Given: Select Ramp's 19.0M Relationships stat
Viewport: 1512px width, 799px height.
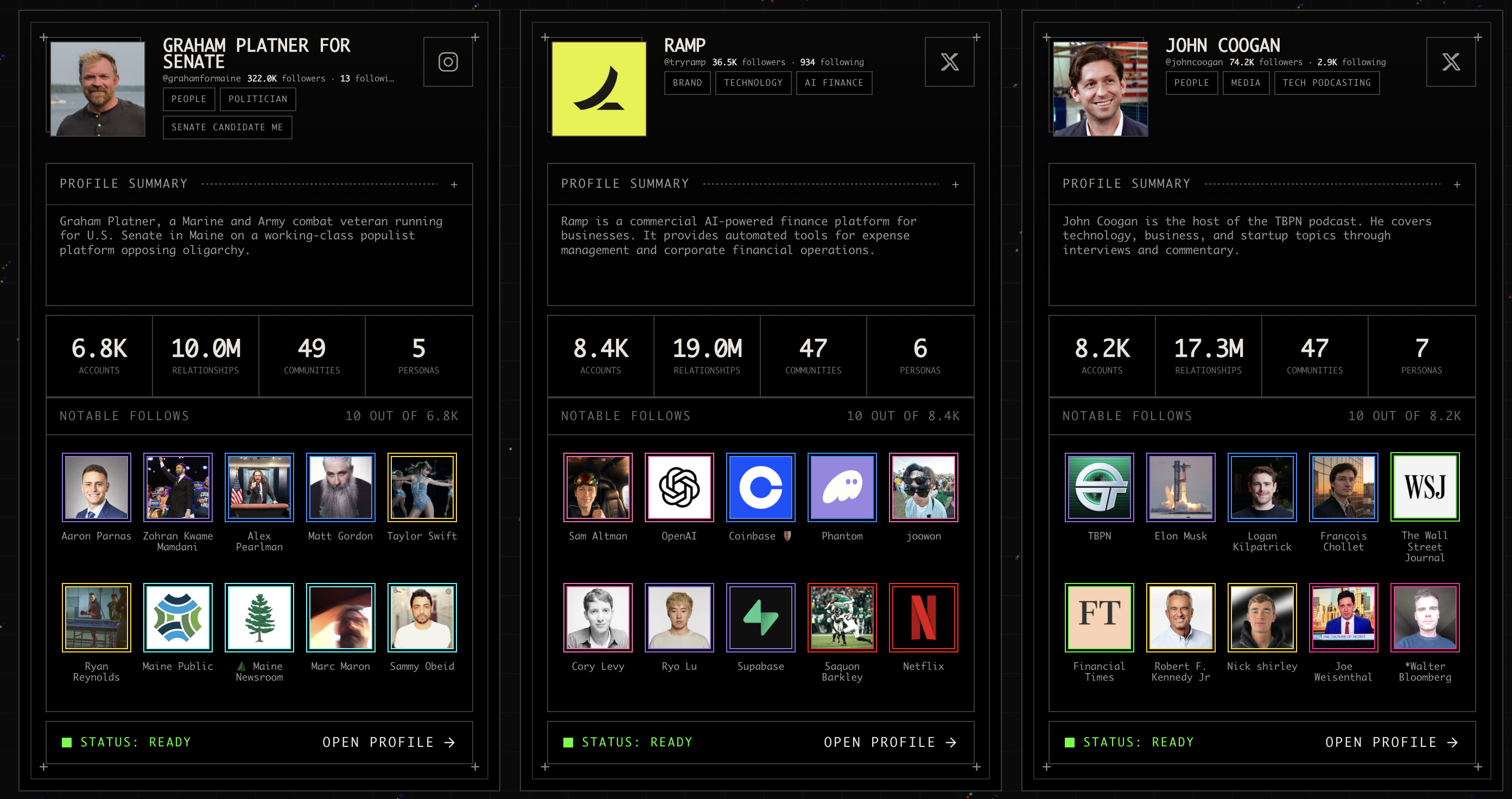Looking at the screenshot, I should [x=707, y=356].
